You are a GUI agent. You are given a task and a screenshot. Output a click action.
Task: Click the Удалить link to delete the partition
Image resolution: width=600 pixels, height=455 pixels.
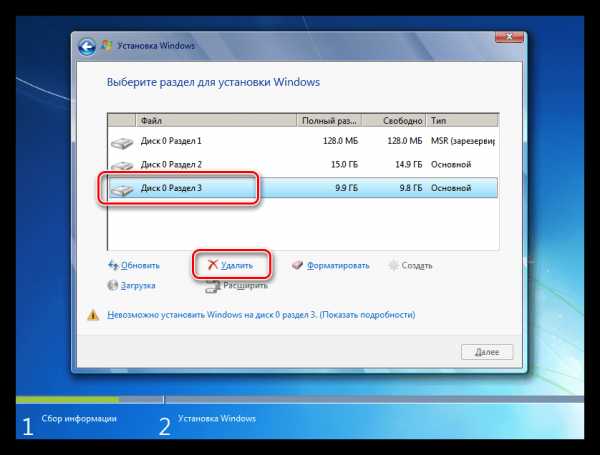[x=237, y=265]
